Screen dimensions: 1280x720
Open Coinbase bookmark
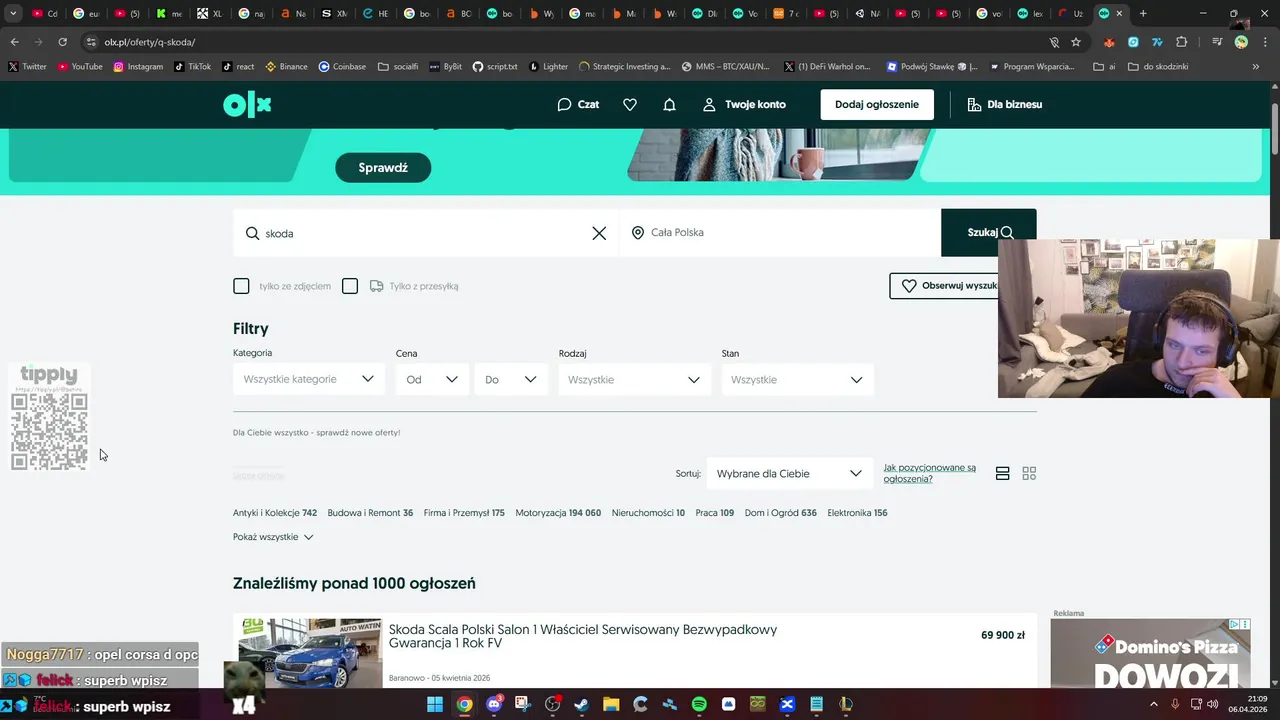pos(342,67)
